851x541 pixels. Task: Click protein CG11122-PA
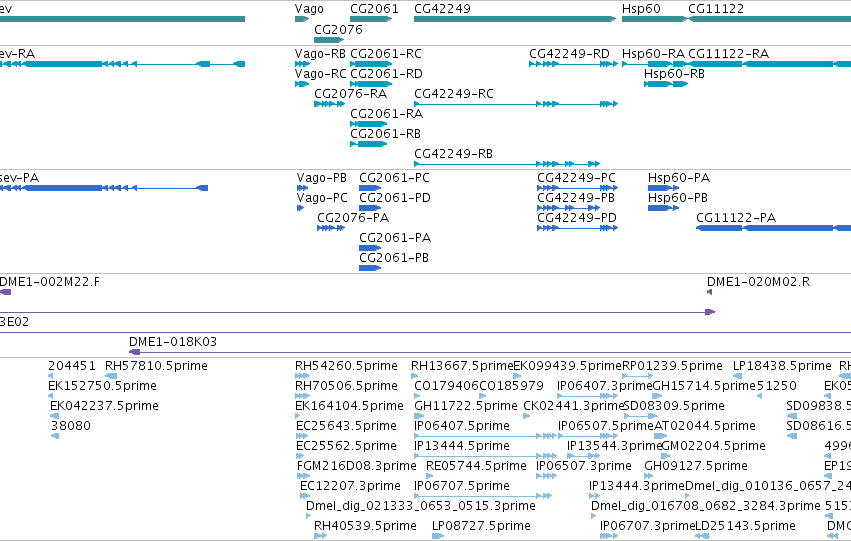tap(736, 218)
